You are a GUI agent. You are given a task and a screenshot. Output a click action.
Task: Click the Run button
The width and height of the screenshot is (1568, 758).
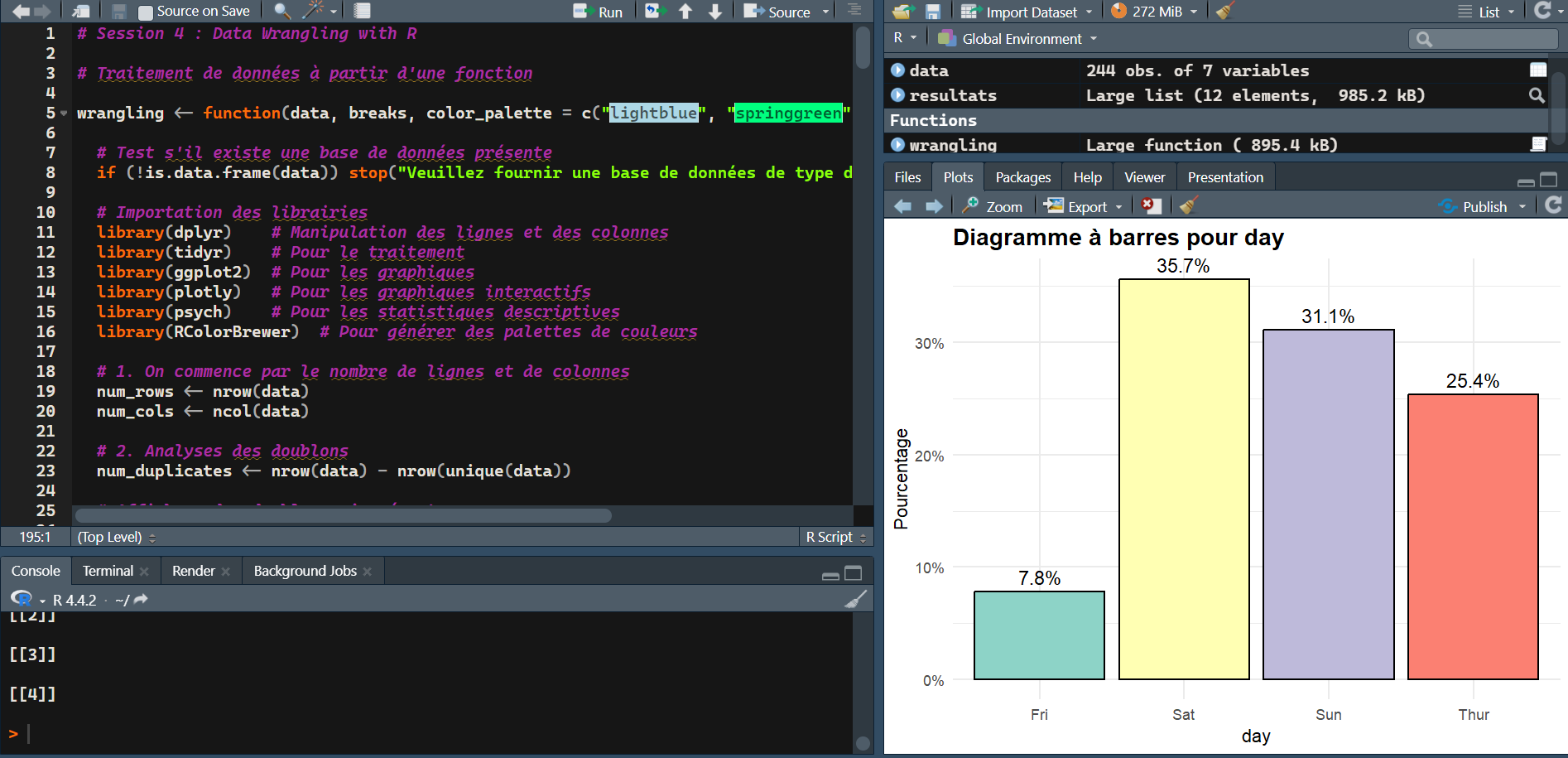click(x=599, y=12)
